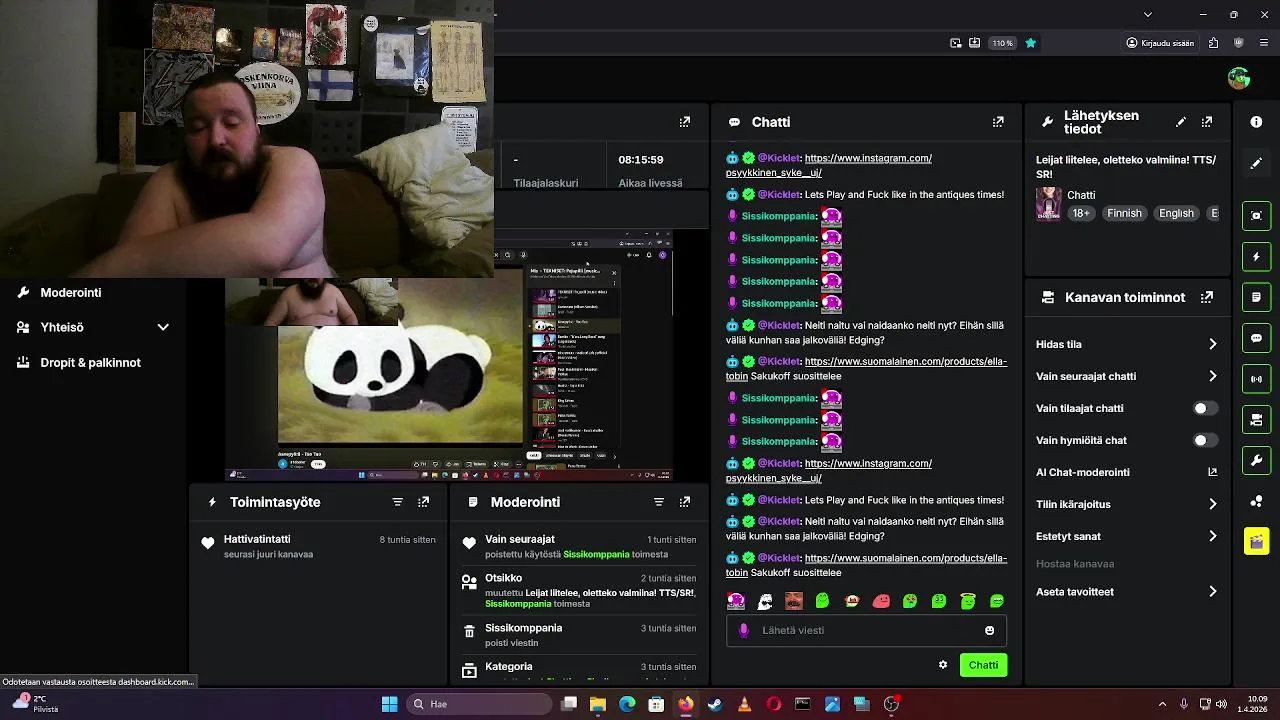Click the Hattivatintatti follower entry

click(x=320, y=546)
